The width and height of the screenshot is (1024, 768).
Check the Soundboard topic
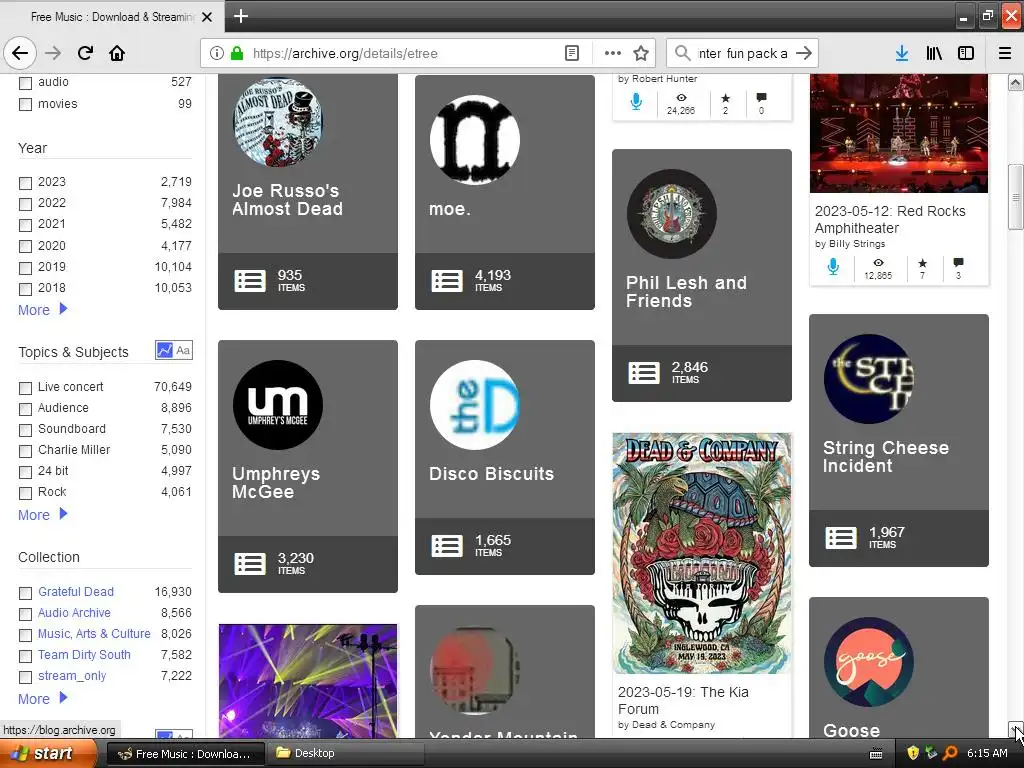pyautogui.click(x=25, y=430)
